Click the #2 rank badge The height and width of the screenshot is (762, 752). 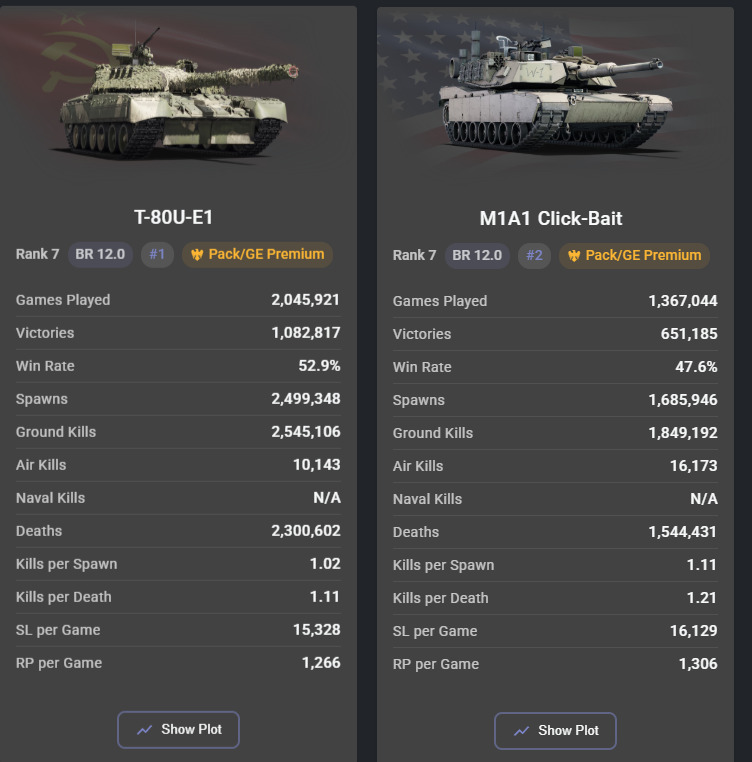pos(534,255)
